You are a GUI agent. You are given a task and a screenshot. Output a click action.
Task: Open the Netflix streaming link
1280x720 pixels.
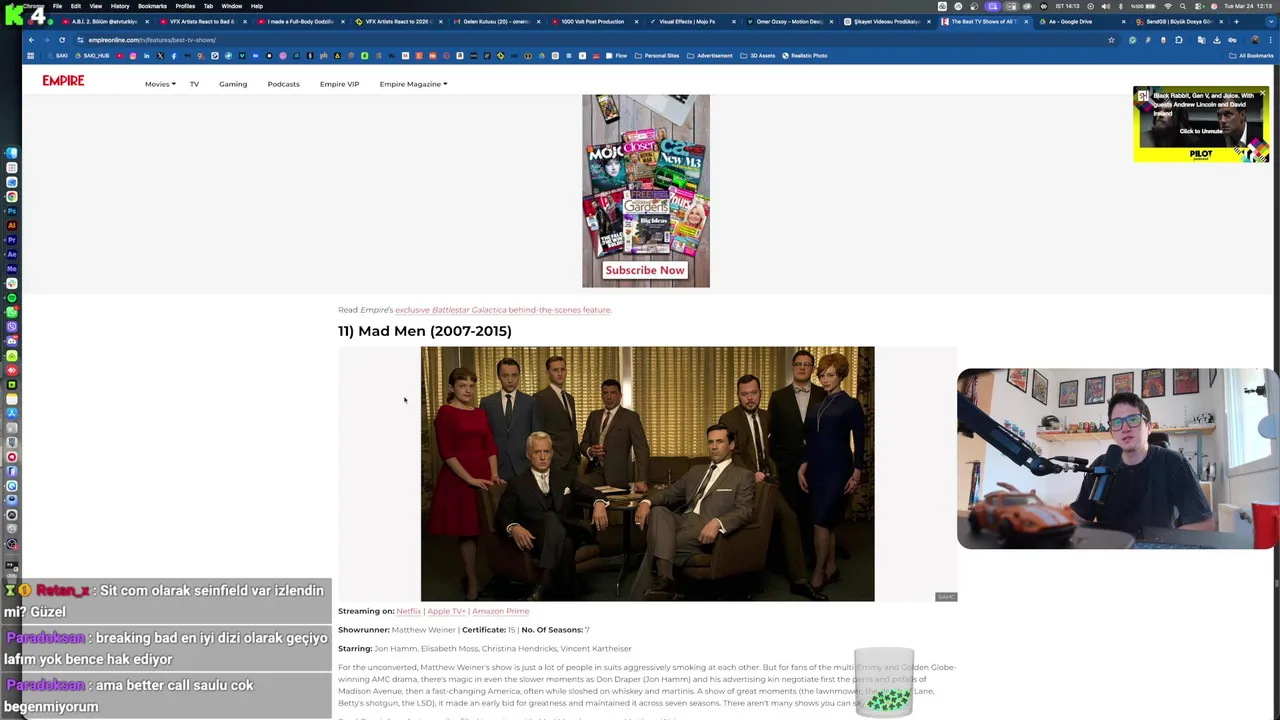pos(409,611)
